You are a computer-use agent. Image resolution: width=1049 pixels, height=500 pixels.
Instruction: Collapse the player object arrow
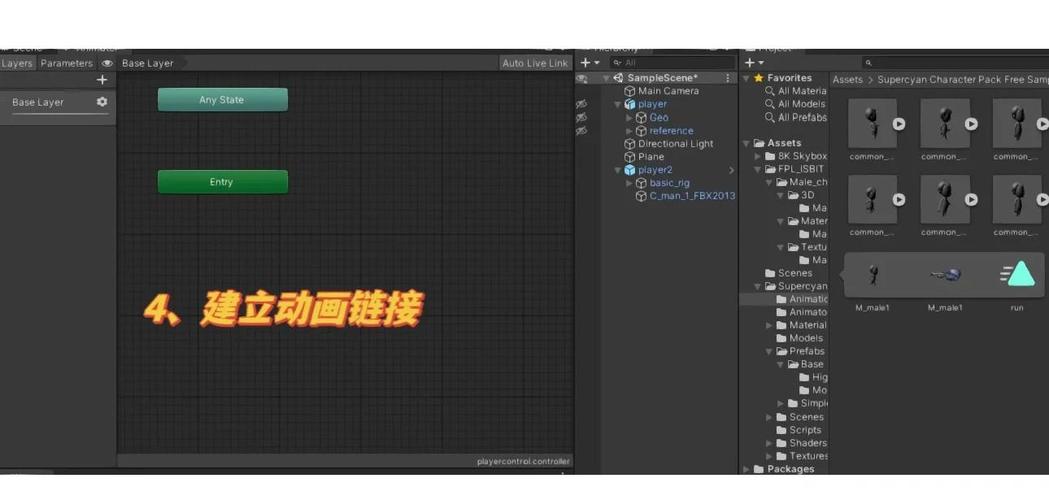pyautogui.click(x=617, y=104)
